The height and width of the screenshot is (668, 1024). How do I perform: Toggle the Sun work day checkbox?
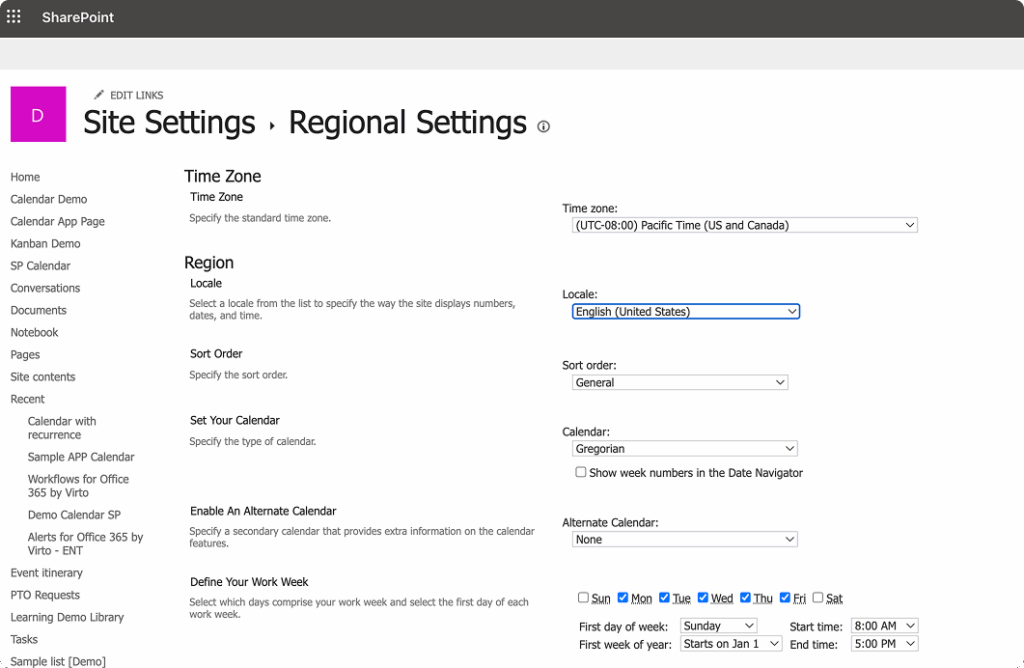[x=583, y=598]
